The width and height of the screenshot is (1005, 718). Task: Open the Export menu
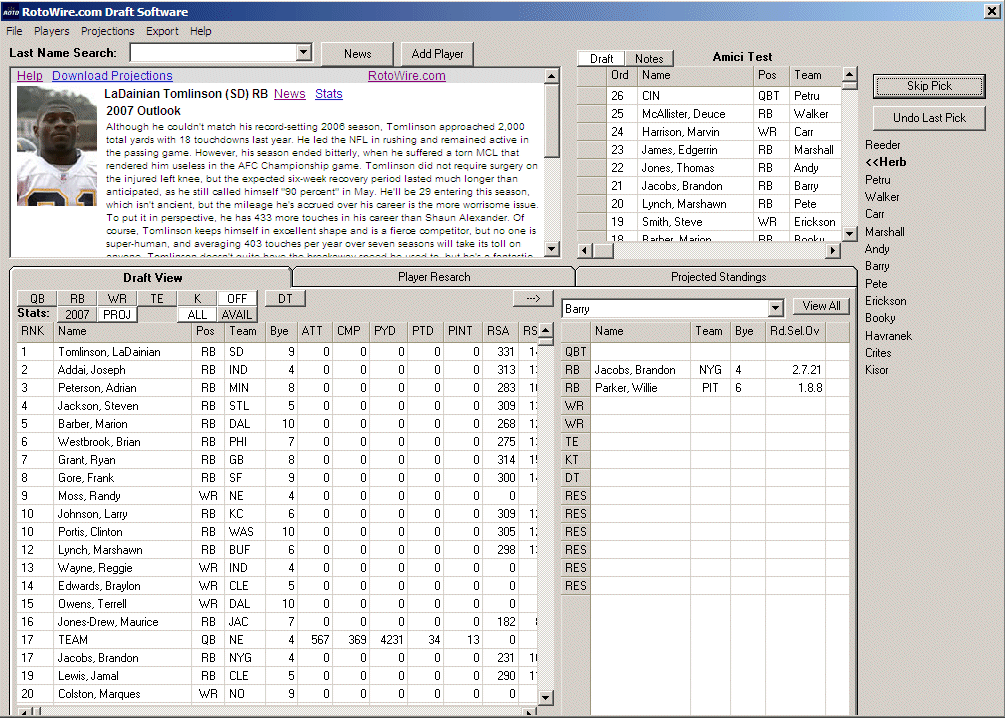click(x=162, y=31)
